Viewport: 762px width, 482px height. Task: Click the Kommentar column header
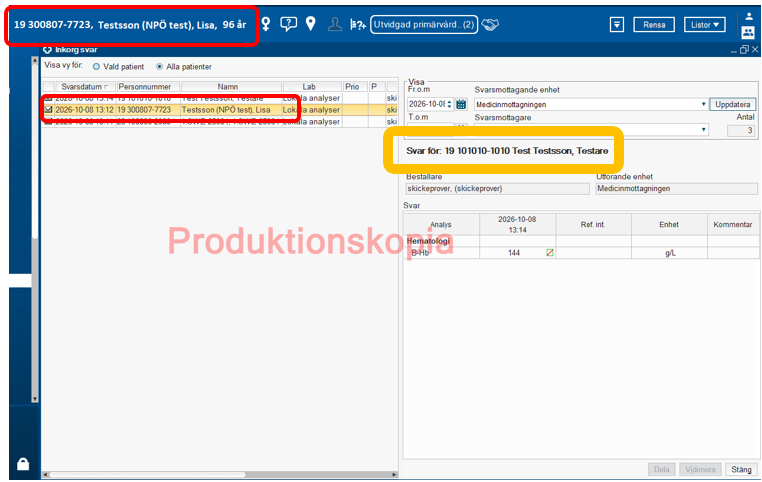pos(733,224)
